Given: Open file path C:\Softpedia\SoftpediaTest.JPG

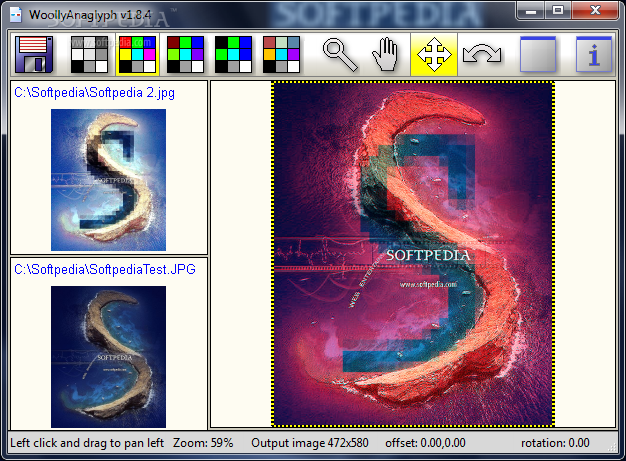Looking at the screenshot, I should tap(105, 269).
